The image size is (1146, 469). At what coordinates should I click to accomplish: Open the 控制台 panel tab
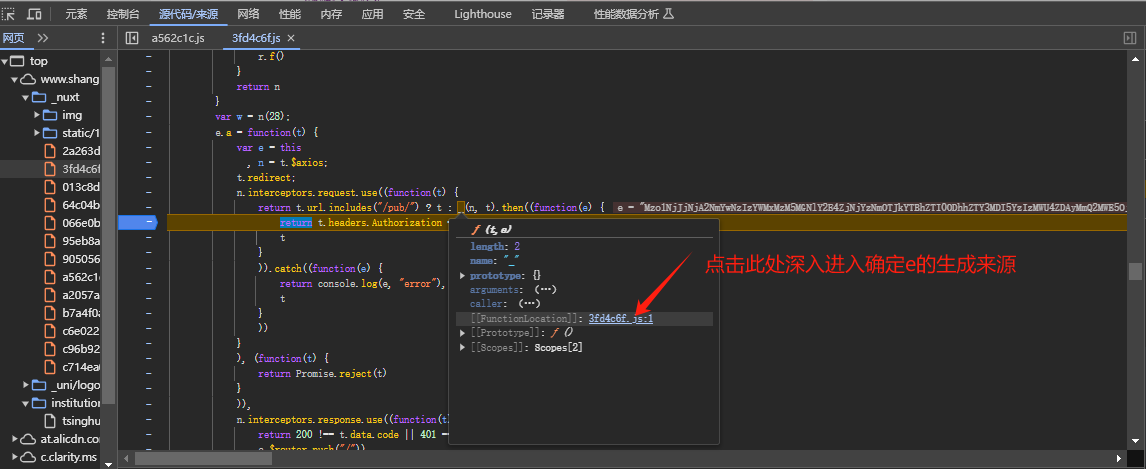pos(123,14)
